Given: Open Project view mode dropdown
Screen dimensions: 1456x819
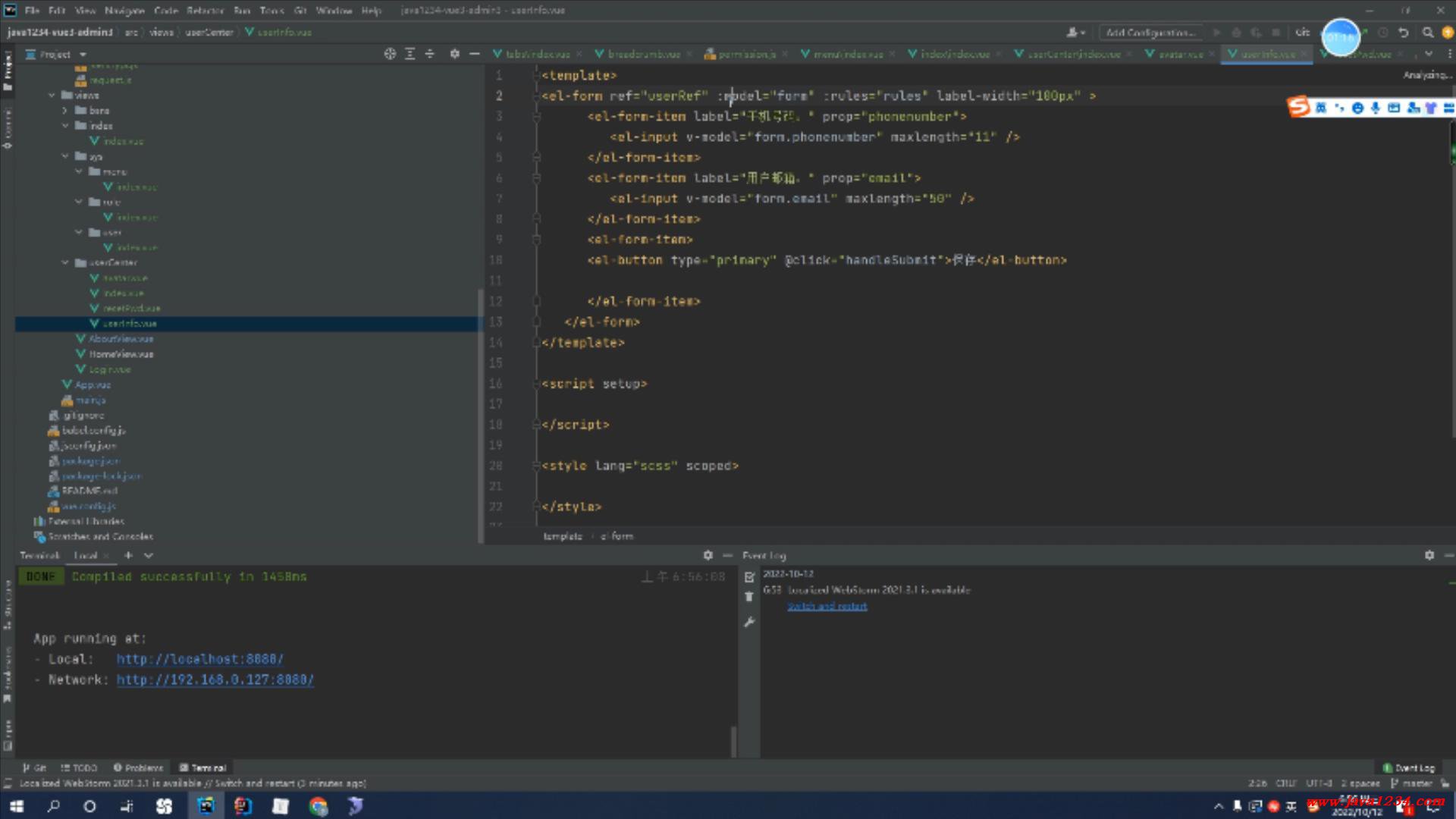Looking at the screenshot, I should [x=83, y=55].
